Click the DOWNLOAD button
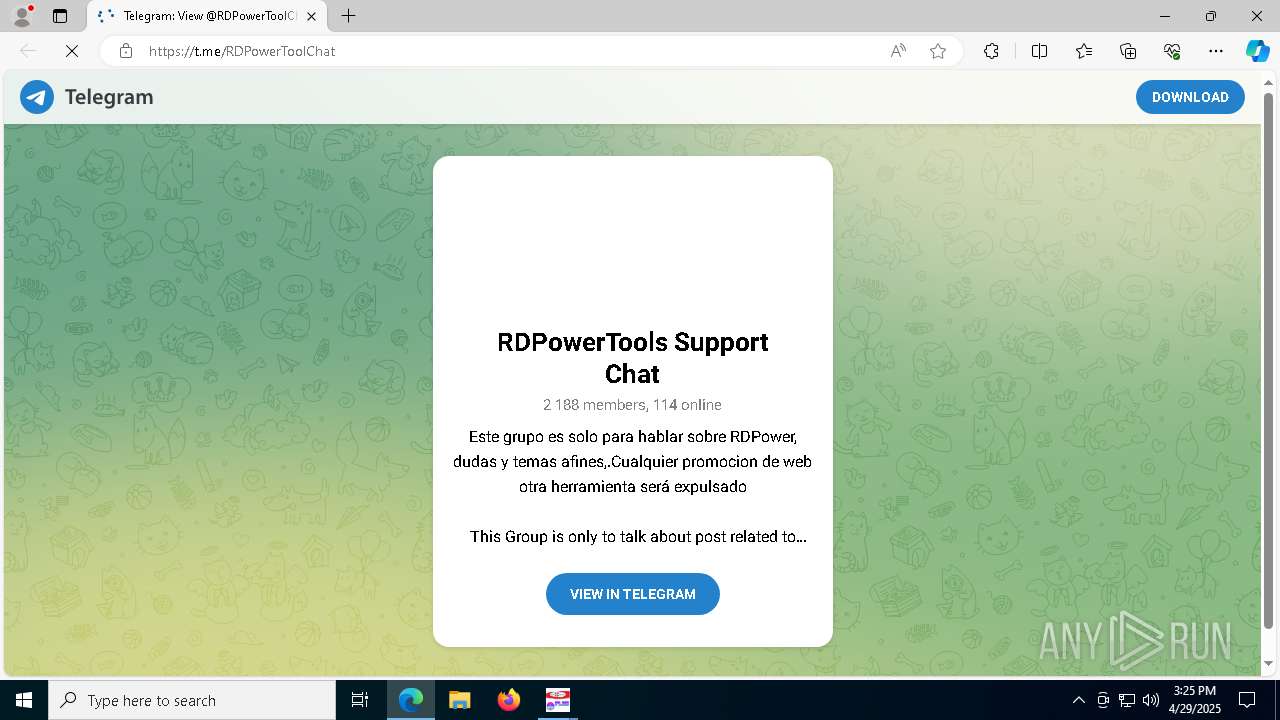Screen dimensions: 1280x720 pyautogui.click(x=1190, y=97)
